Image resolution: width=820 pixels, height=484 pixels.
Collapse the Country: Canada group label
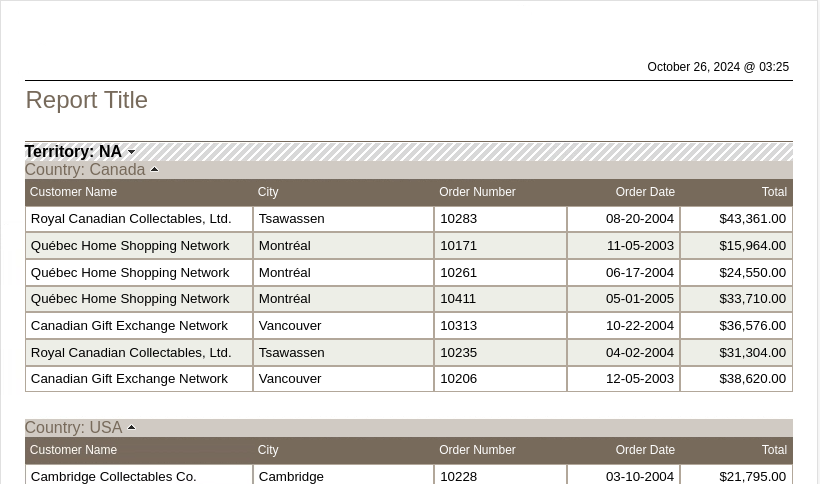pos(85,170)
